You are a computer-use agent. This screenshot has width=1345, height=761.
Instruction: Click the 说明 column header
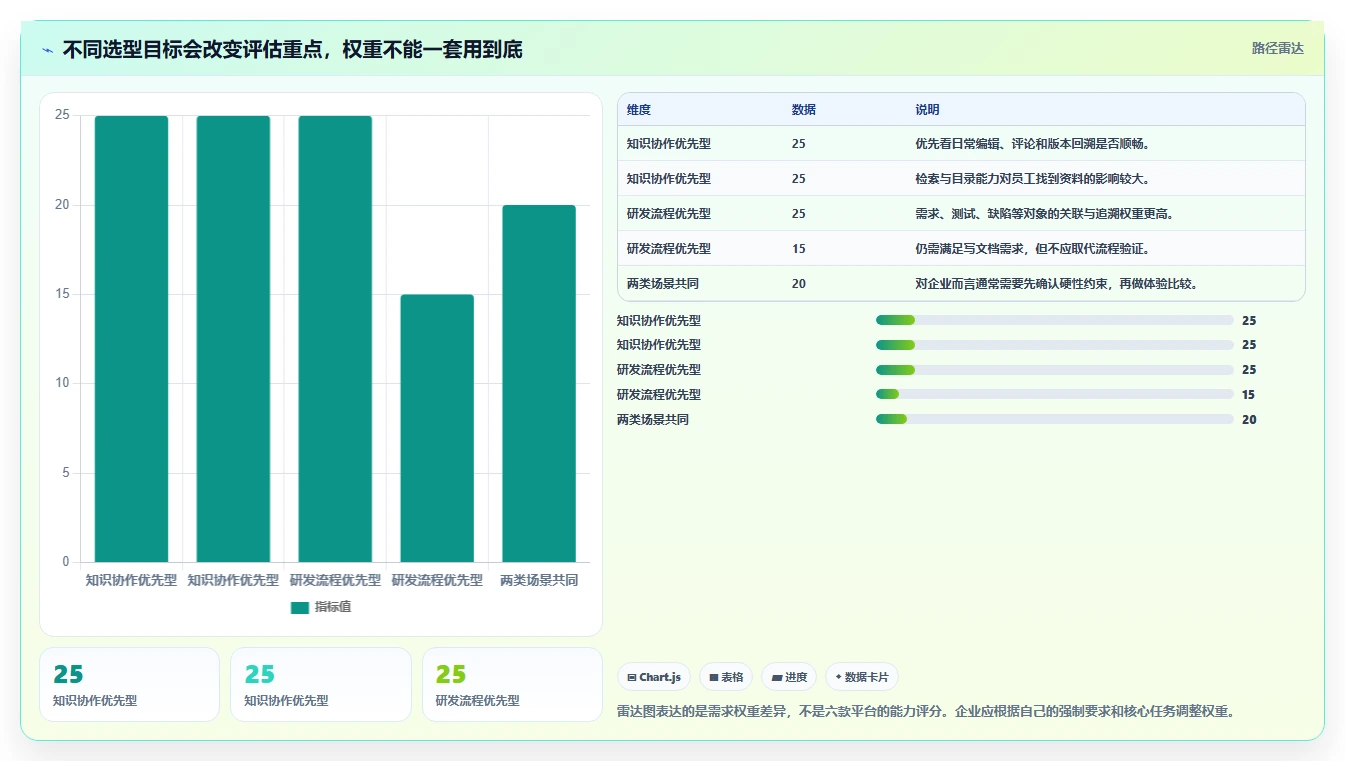(927, 110)
